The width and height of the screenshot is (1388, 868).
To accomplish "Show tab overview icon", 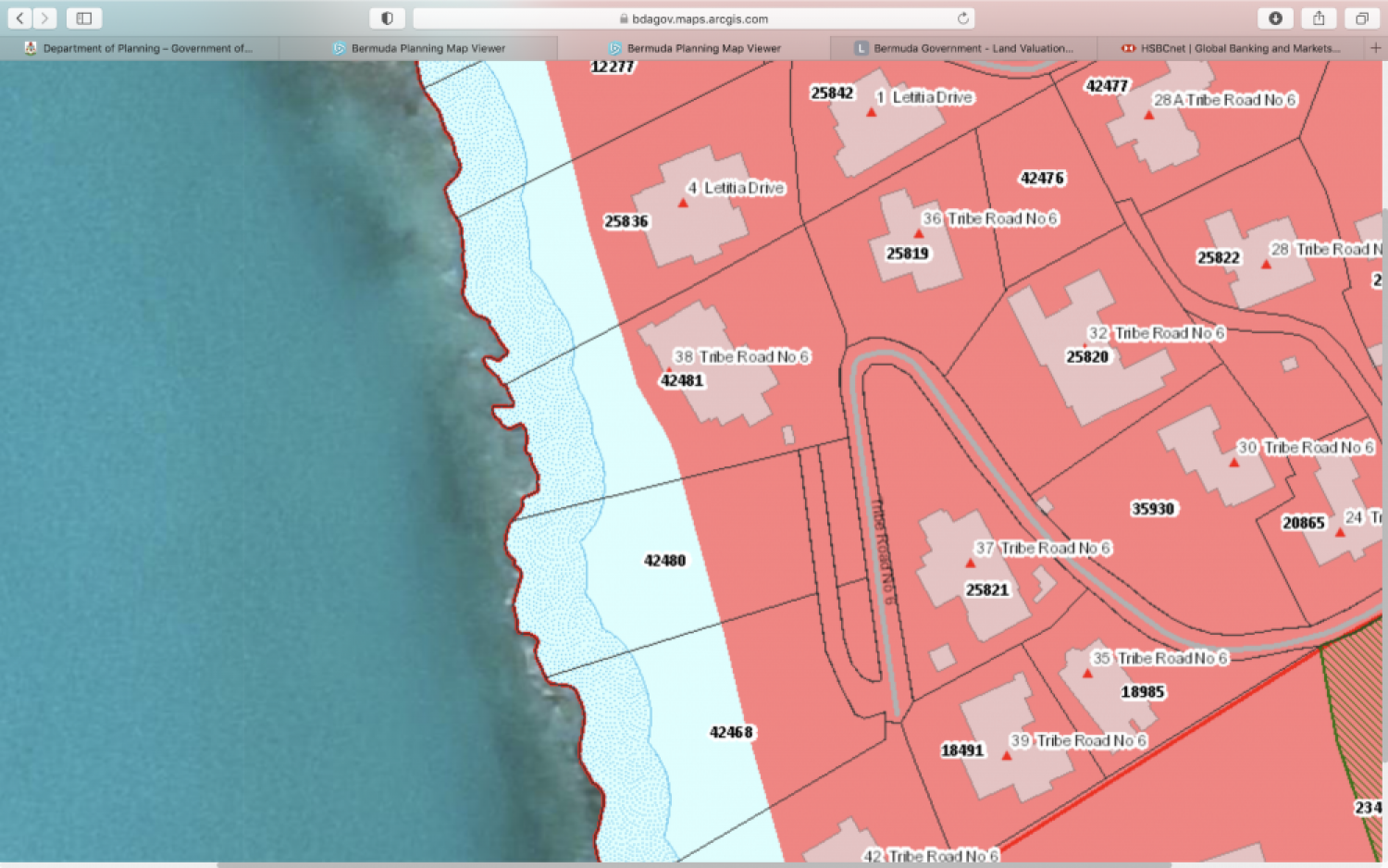I will (1362, 19).
